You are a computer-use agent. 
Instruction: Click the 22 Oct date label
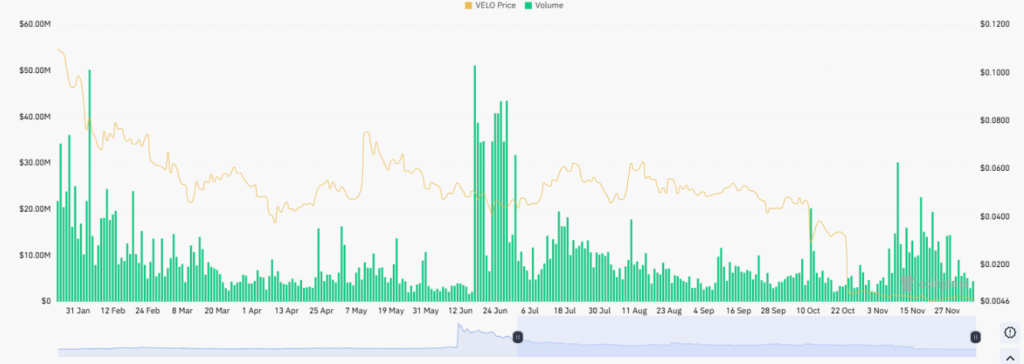[x=842, y=311]
